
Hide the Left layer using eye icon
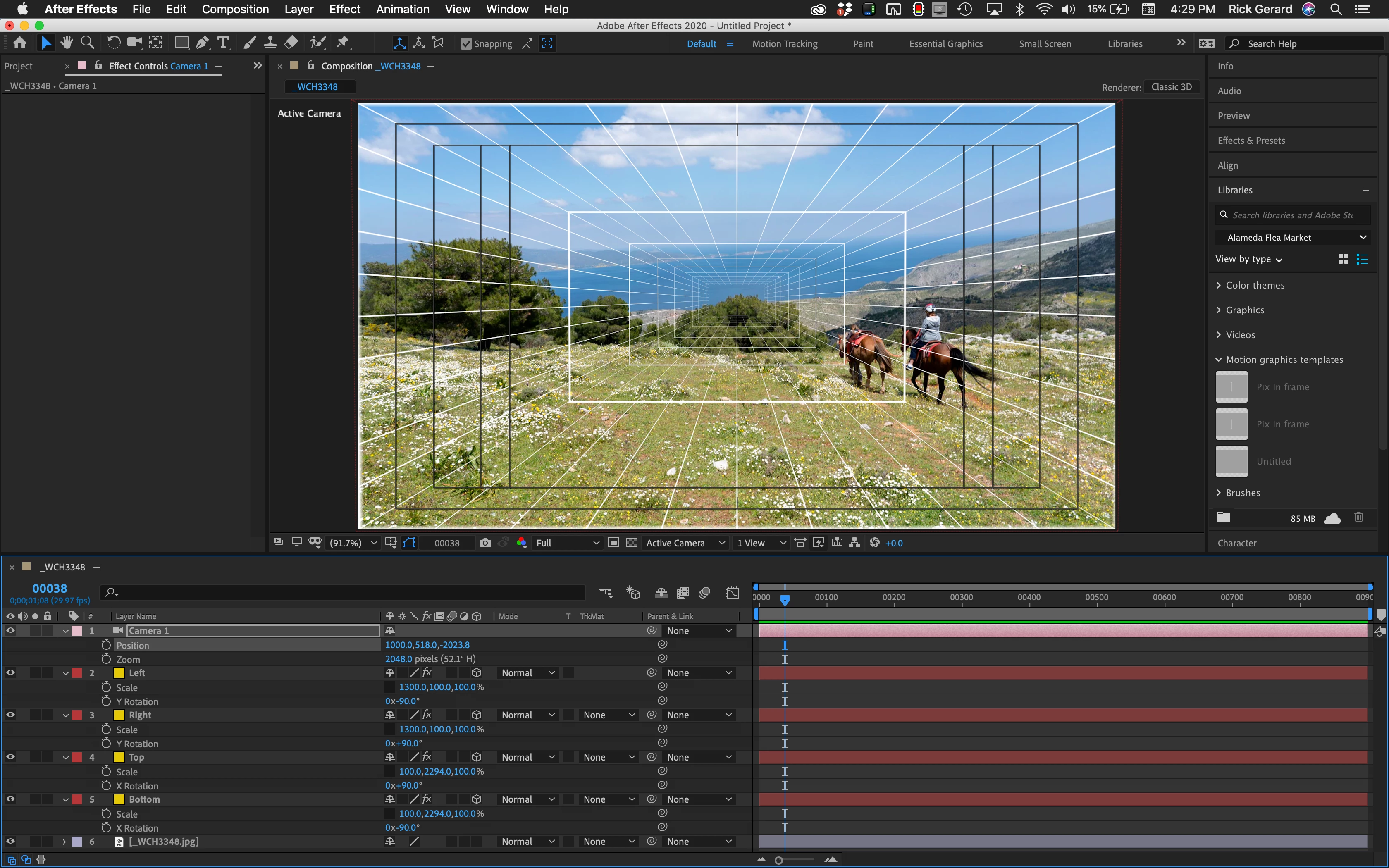10,673
